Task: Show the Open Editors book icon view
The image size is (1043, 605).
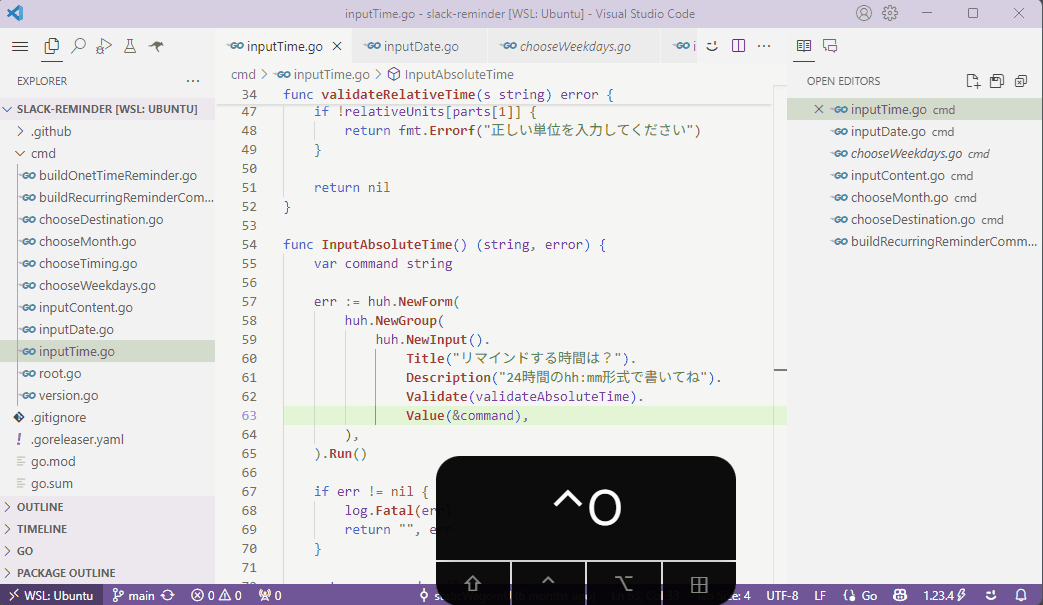Action: [804, 46]
